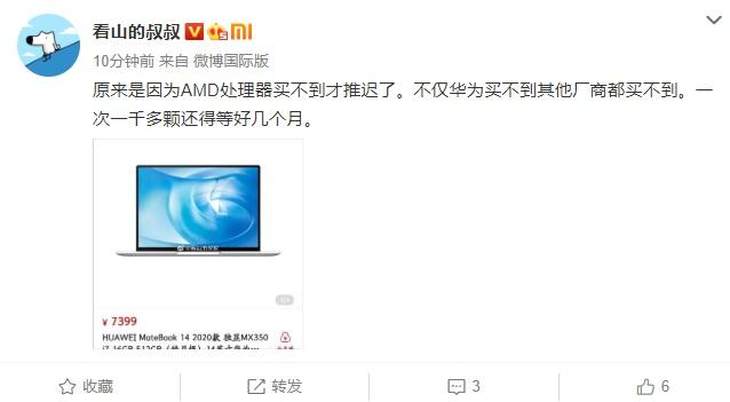
Task: Click the star favorite icon
Action: tap(67, 386)
